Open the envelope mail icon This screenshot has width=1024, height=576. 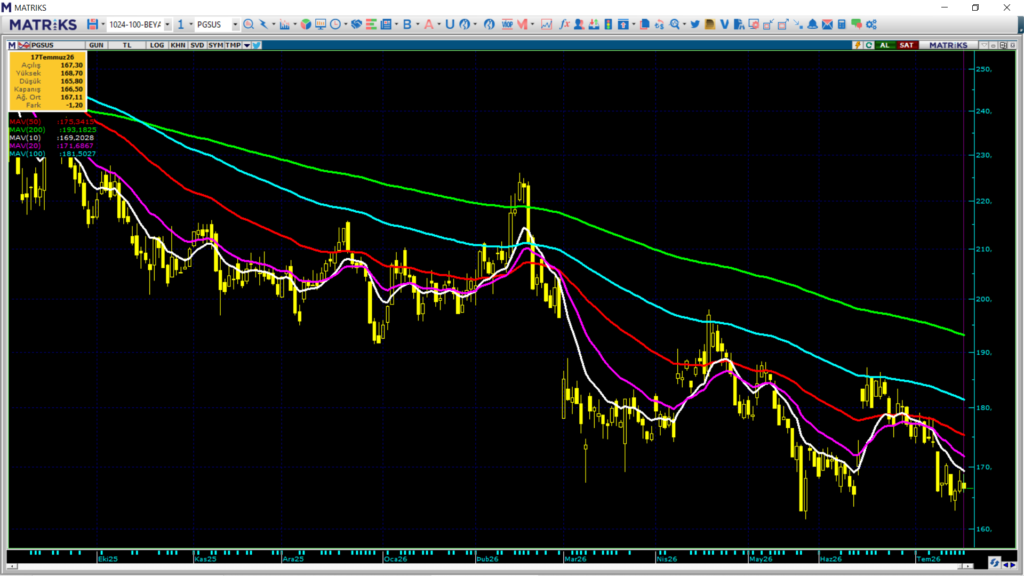[x=827, y=24]
